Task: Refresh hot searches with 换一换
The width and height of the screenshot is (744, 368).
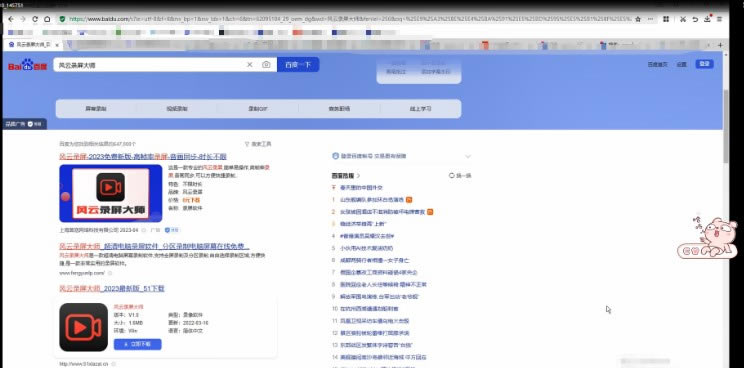Action: pyautogui.click(x=460, y=175)
